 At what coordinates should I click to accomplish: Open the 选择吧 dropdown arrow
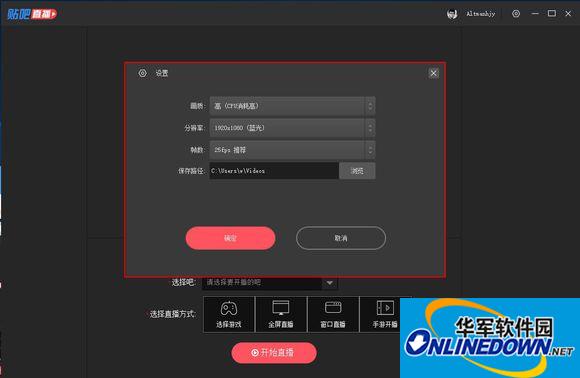click(329, 283)
